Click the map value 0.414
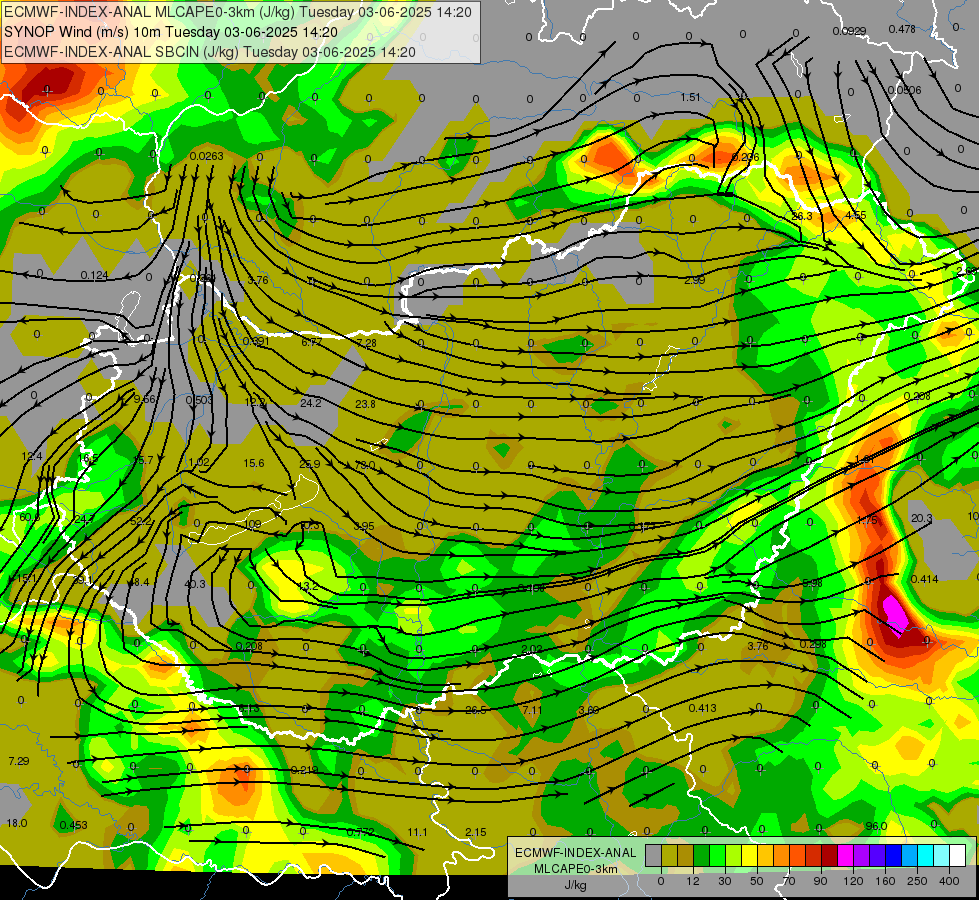The image size is (979, 900). tap(924, 579)
